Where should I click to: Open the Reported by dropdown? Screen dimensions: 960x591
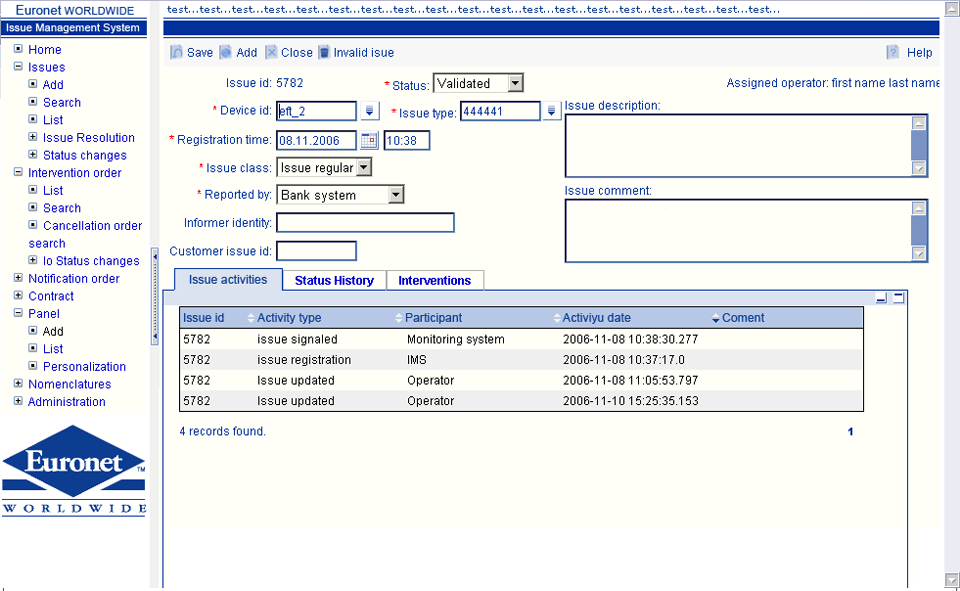(x=396, y=195)
